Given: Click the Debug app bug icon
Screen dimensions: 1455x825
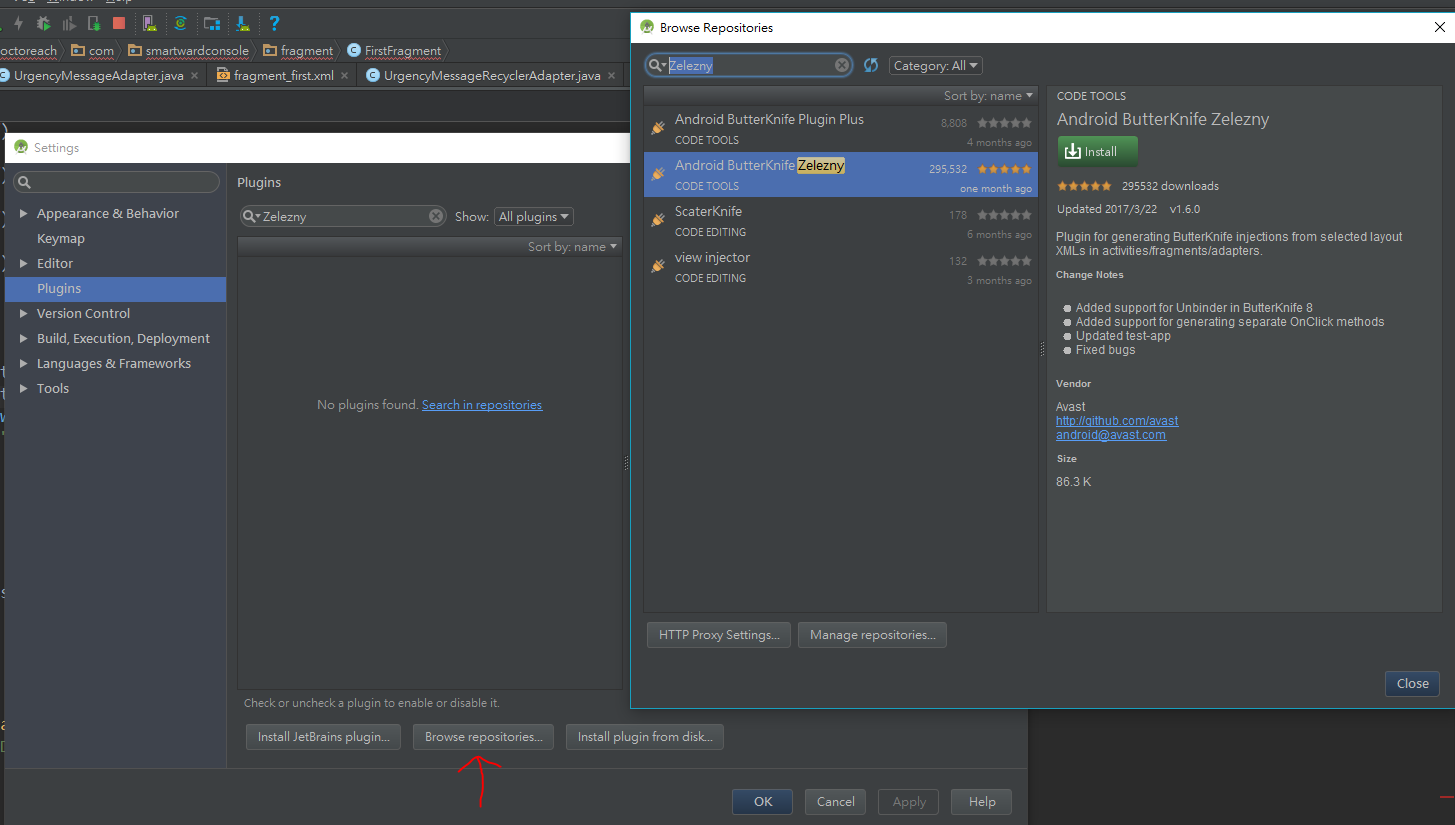Looking at the screenshot, I should click(x=44, y=23).
